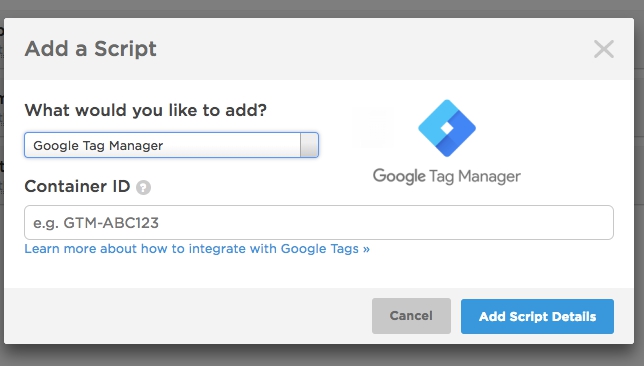
Task: Click the Container ID help icon
Action: coord(143,188)
